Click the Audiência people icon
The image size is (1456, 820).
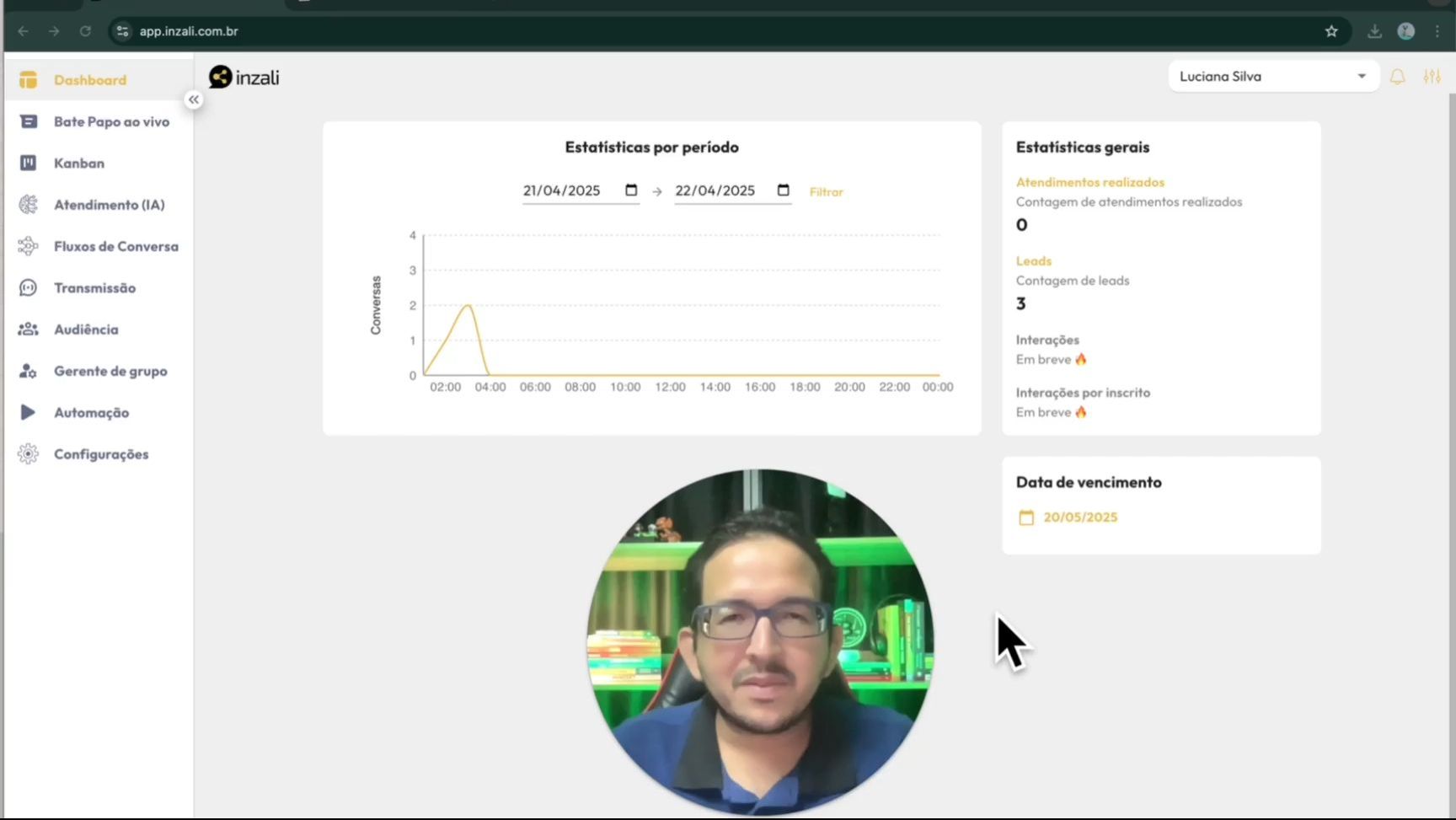[x=28, y=330]
